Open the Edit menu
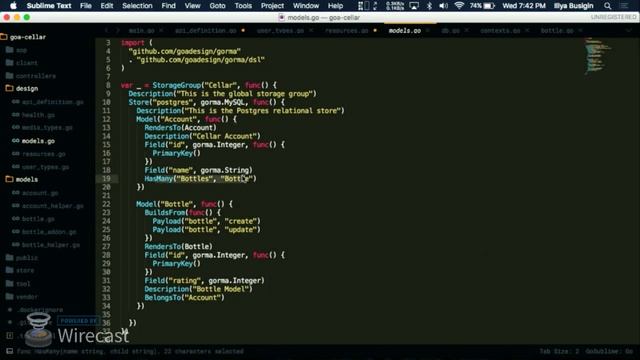 [x=107, y=6]
